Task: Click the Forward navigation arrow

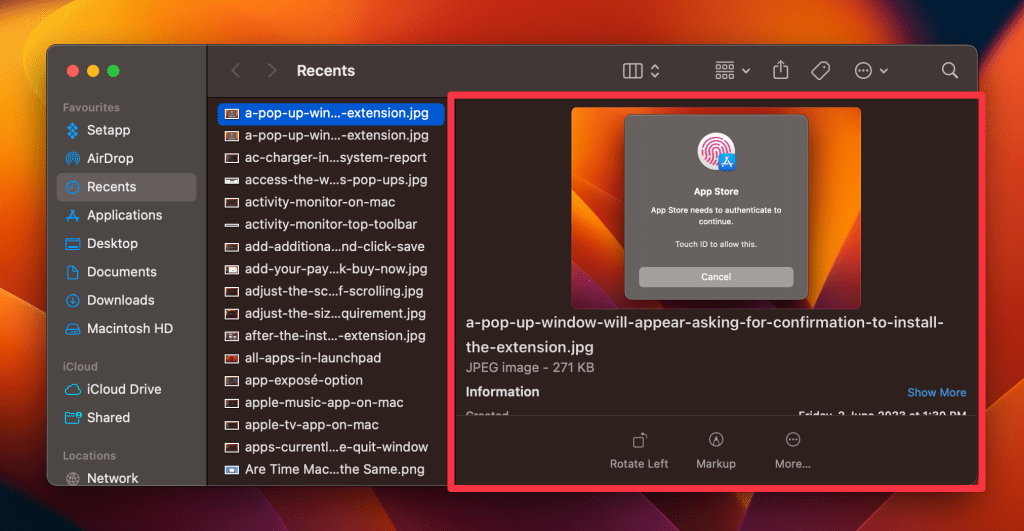Action: (272, 71)
